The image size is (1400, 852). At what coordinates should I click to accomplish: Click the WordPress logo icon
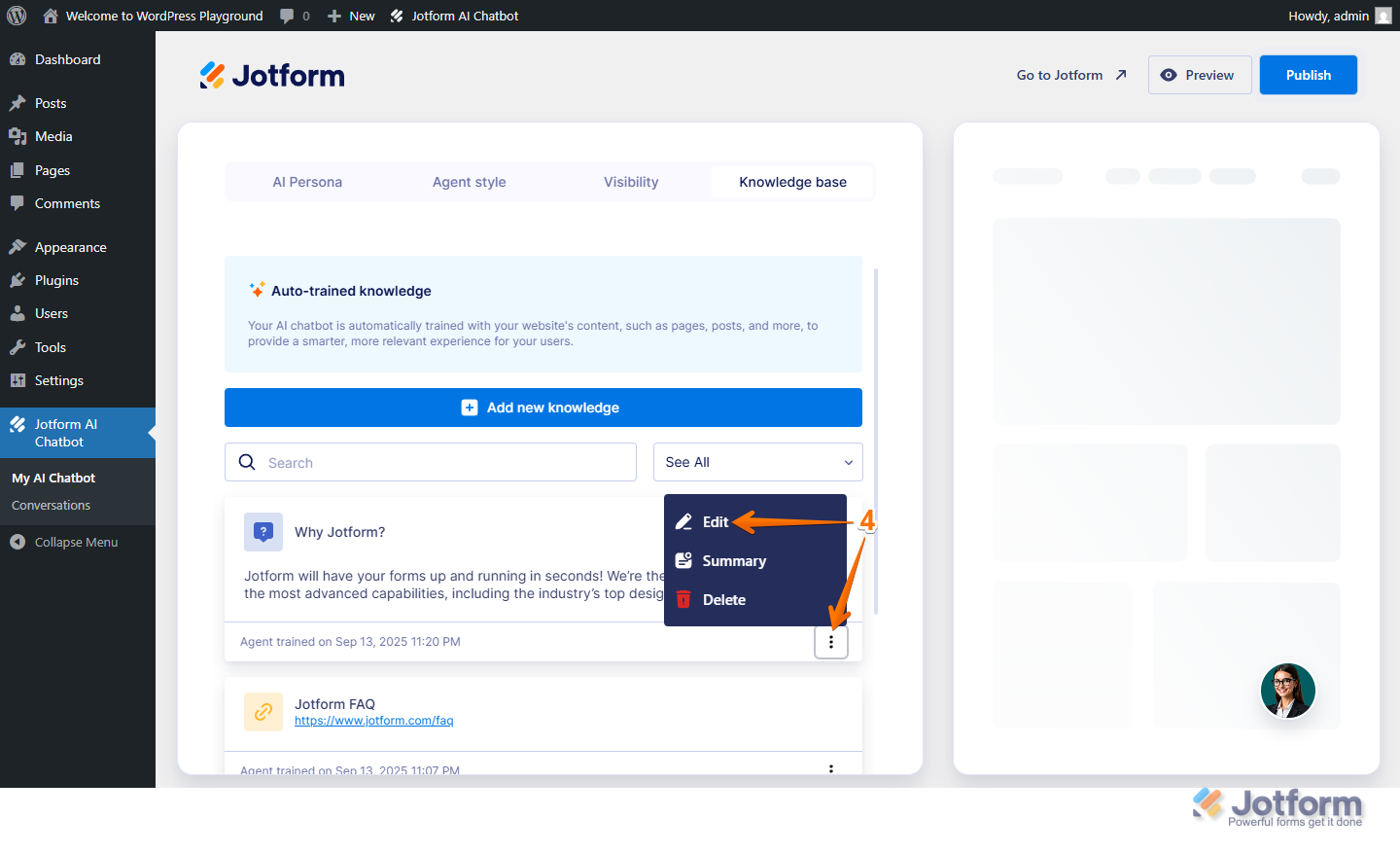click(17, 16)
